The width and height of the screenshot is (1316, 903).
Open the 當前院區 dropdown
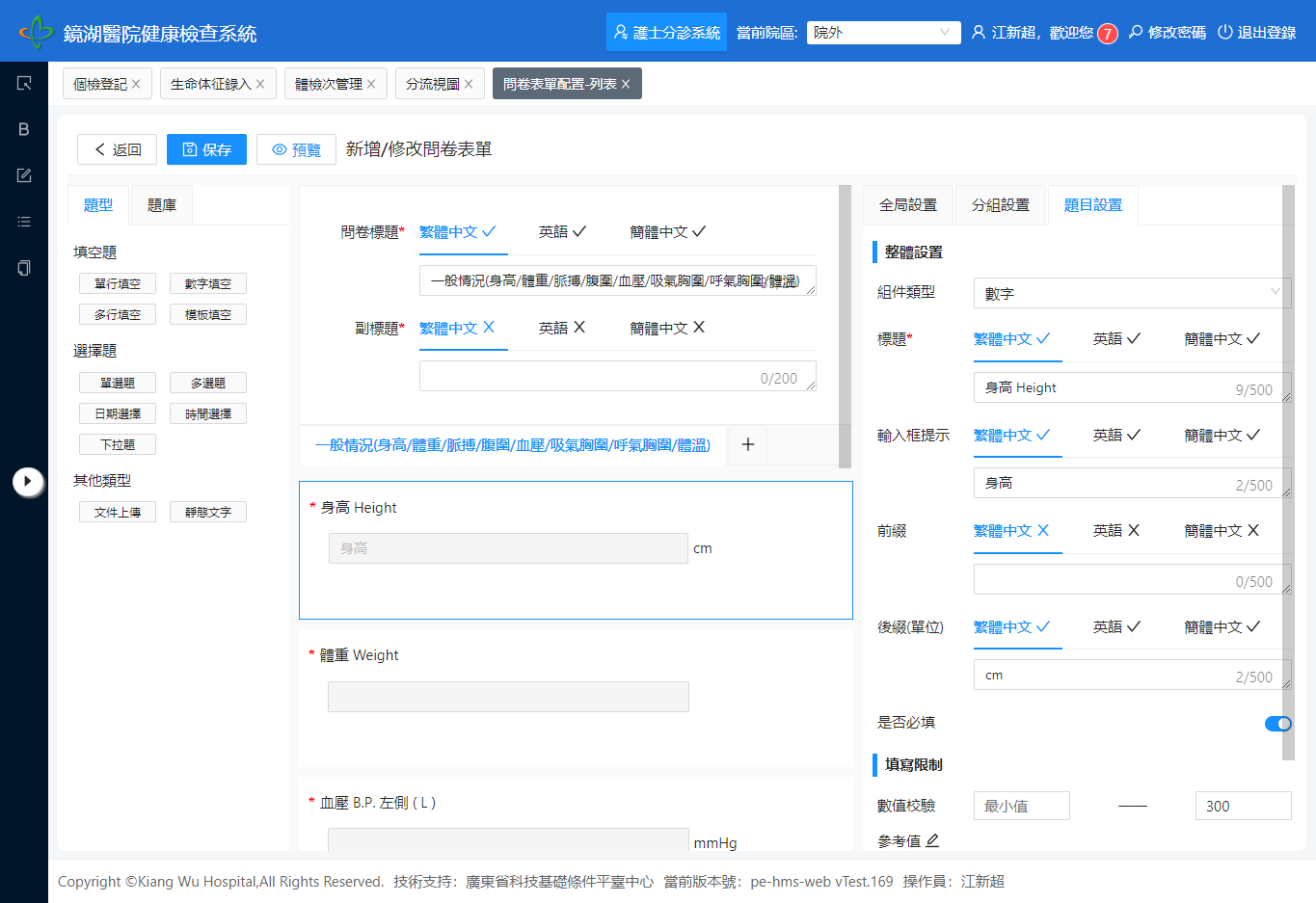point(883,33)
